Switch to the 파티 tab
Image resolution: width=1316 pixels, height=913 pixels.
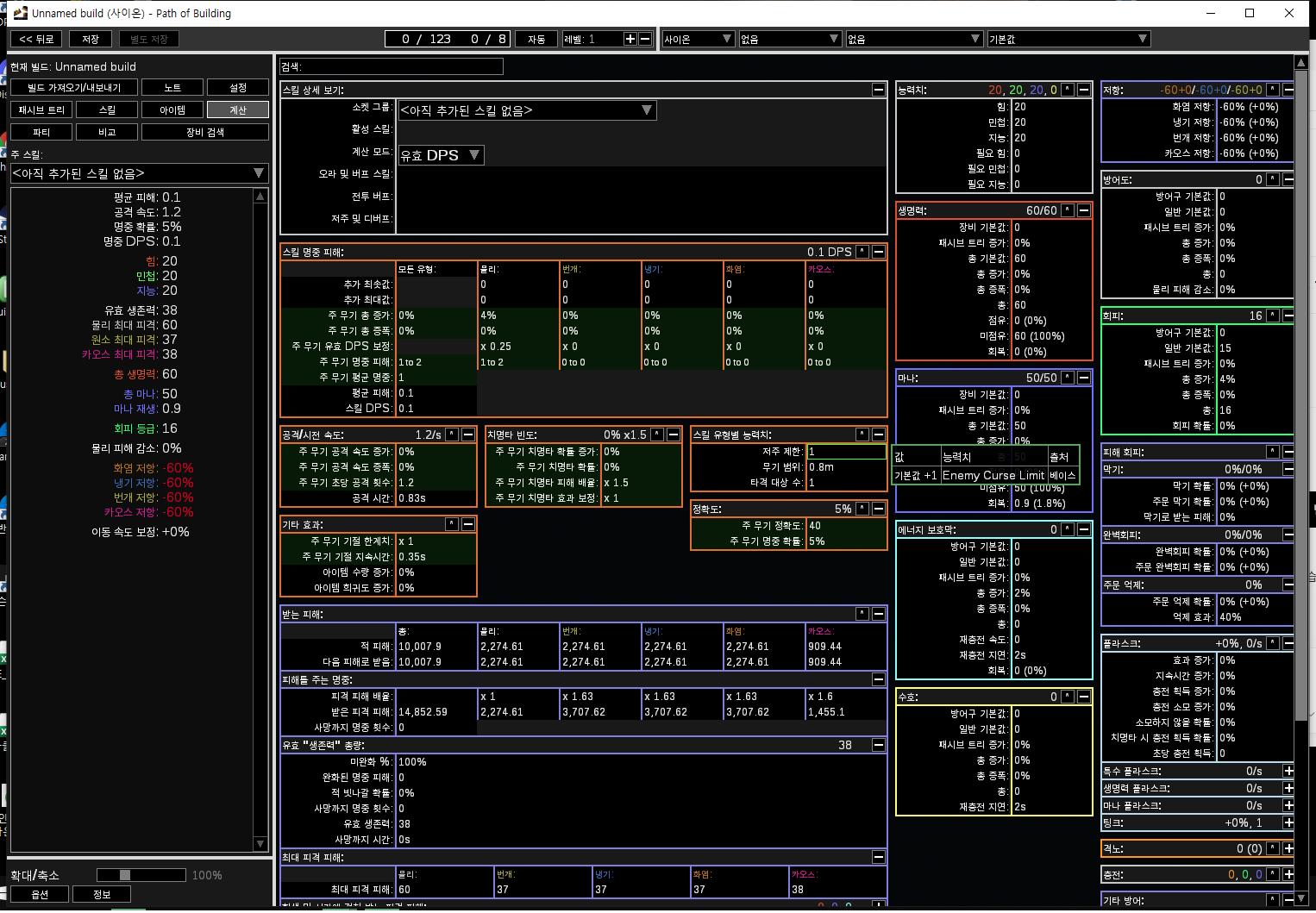[x=41, y=132]
